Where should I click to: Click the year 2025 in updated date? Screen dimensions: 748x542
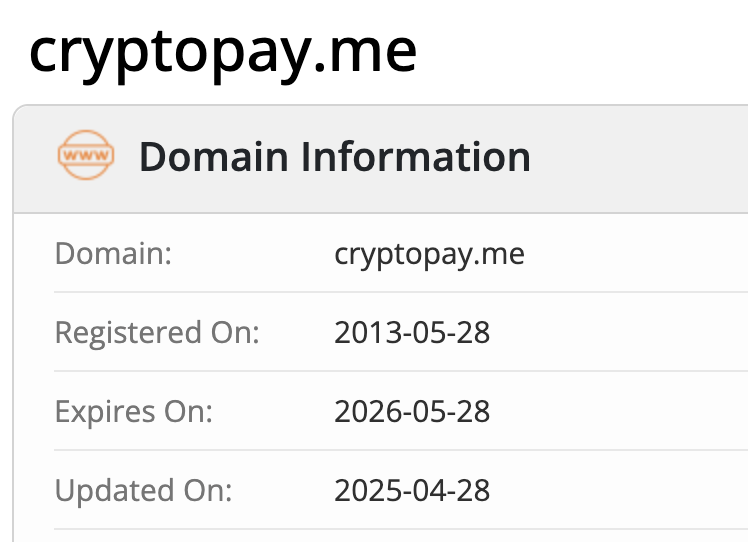[x=363, y=490]
